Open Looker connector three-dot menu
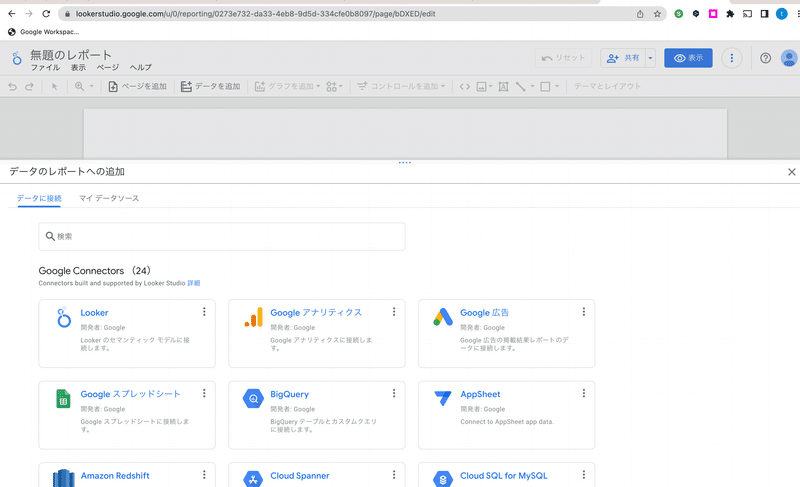The width and height of the screenshot is (800, 487). coord(204,312)
